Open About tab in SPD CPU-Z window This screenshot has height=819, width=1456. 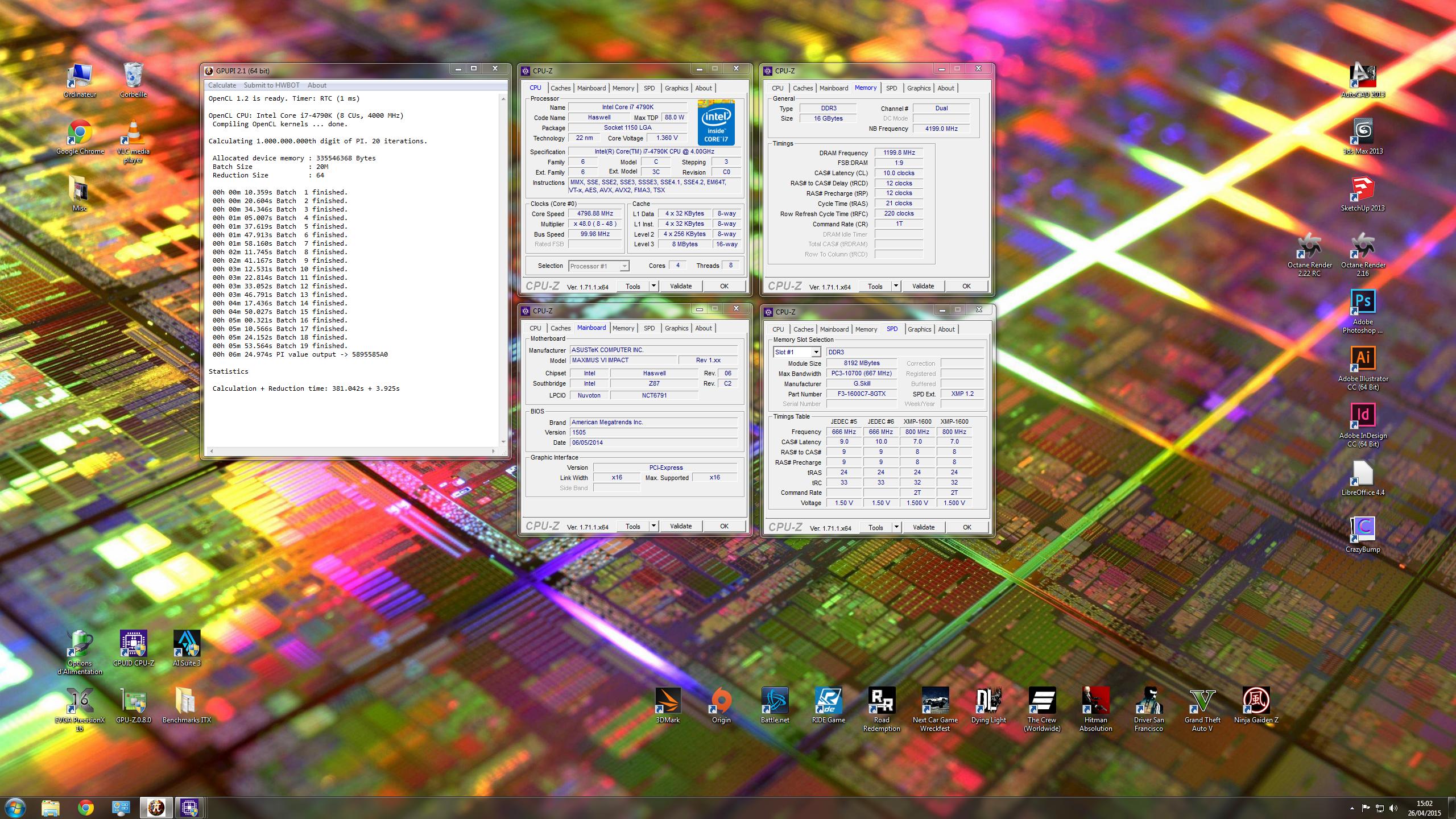[946, 329]
